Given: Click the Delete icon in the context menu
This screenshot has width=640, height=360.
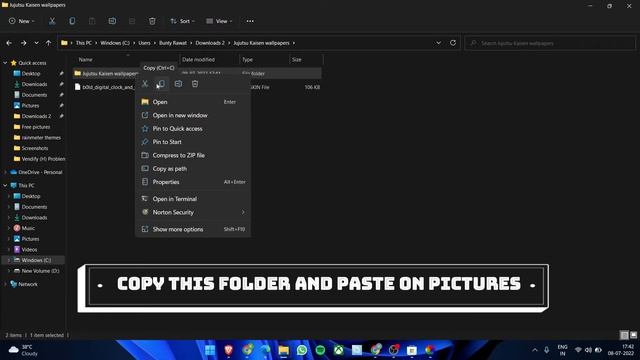Looking at the screenshot, I should [195, 84].
